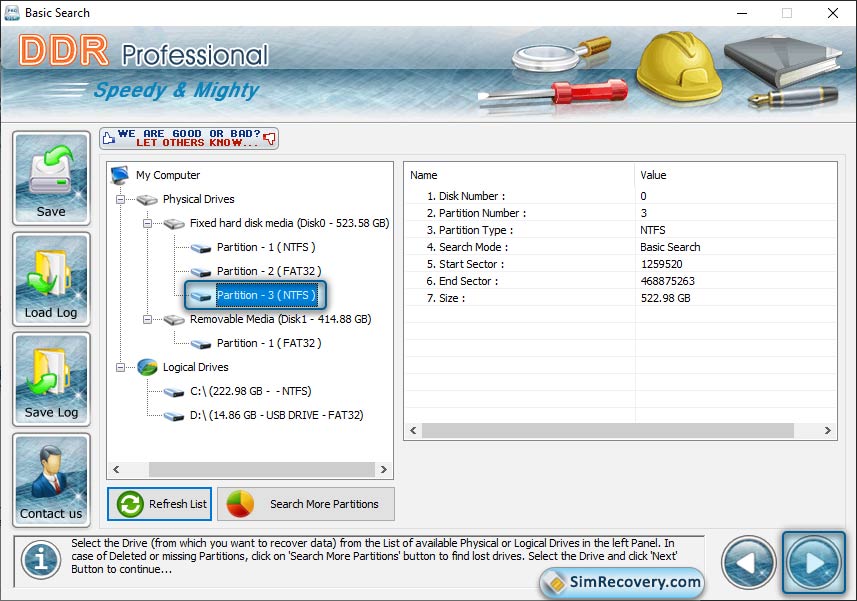This screenshot has width=857, height=601.
Task: Click the app icon in the title bar
Action: click(11, 13)
